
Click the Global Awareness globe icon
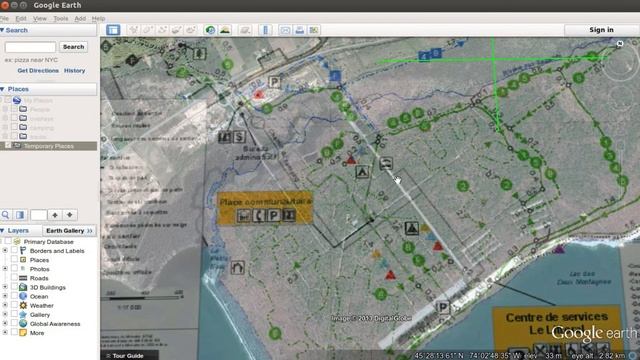click(x=23, y=324)
